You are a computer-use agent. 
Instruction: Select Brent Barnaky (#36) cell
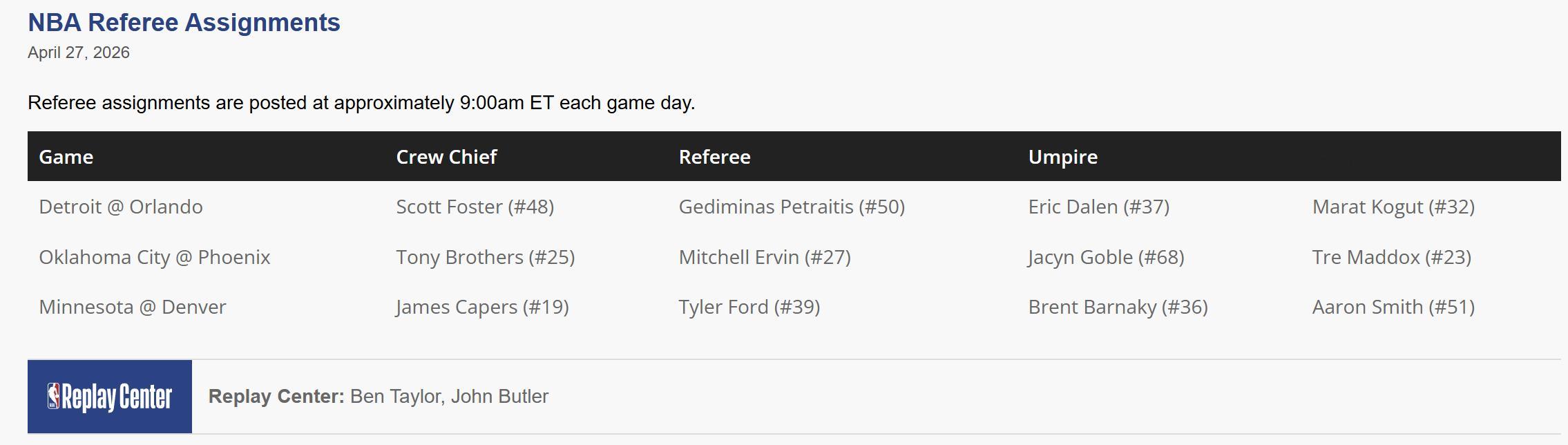1118,307
